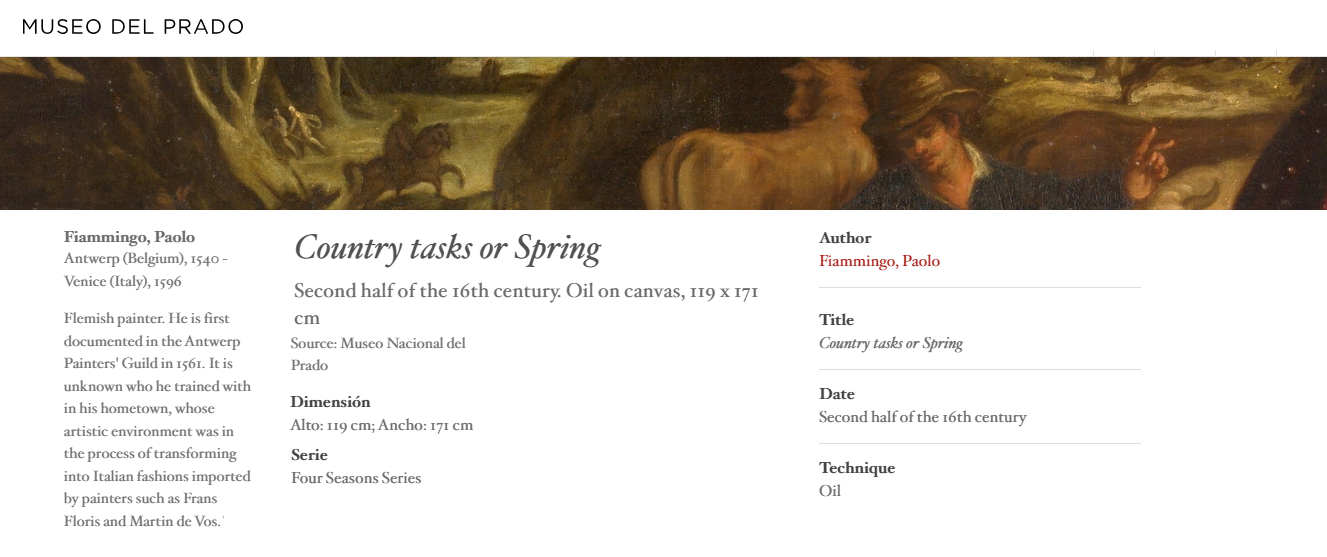
Task: Select the italic Country tasks or Spring title value
Action: click(891, 343)
